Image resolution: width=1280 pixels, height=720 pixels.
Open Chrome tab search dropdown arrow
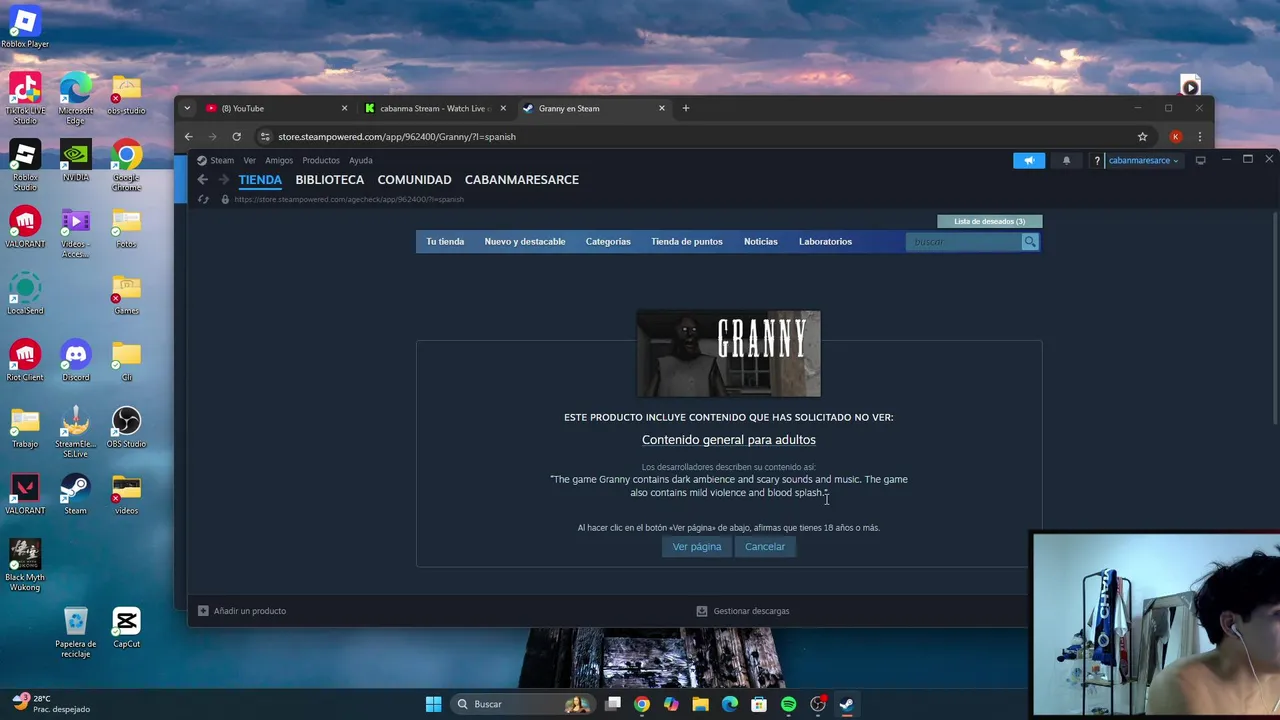(187, 108)
